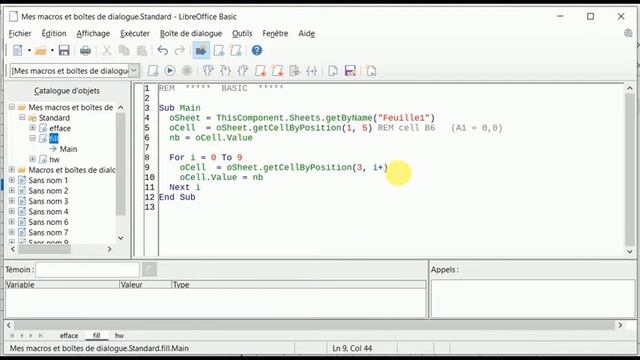Expand Macros et boîtes de dialogue LibreOffice node
The height and width of the screenshot is (360, 640).
(x=12, y=170)
